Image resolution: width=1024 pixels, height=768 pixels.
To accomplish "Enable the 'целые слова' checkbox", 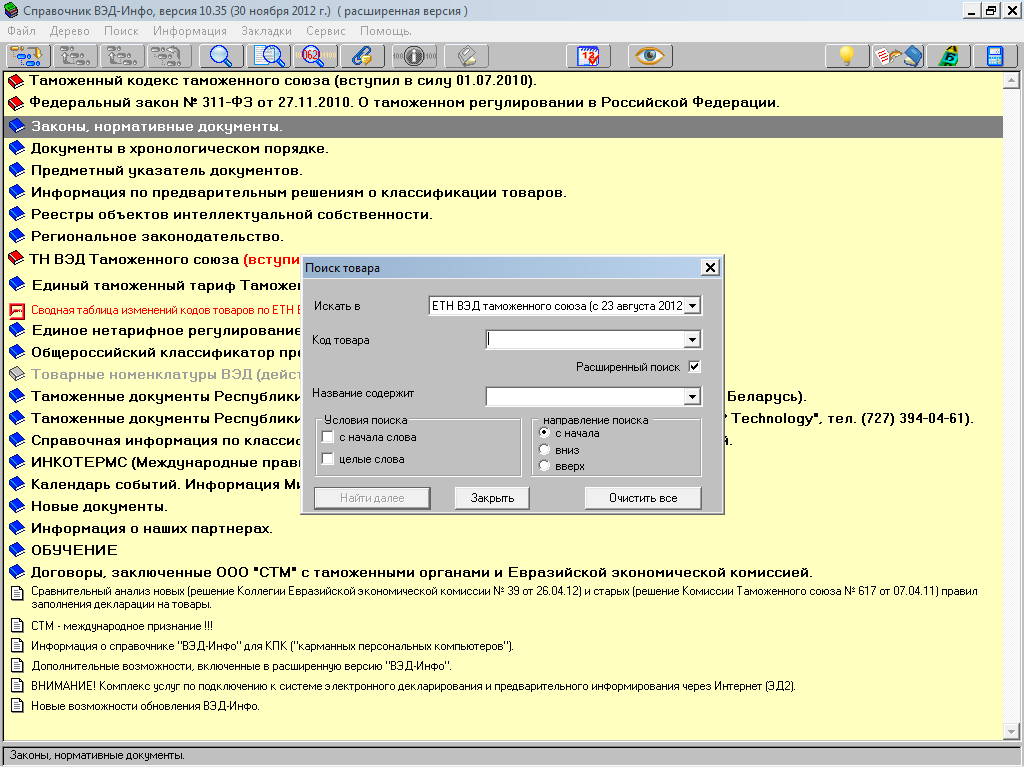I will pyautogui.click(x=328, y=459).
